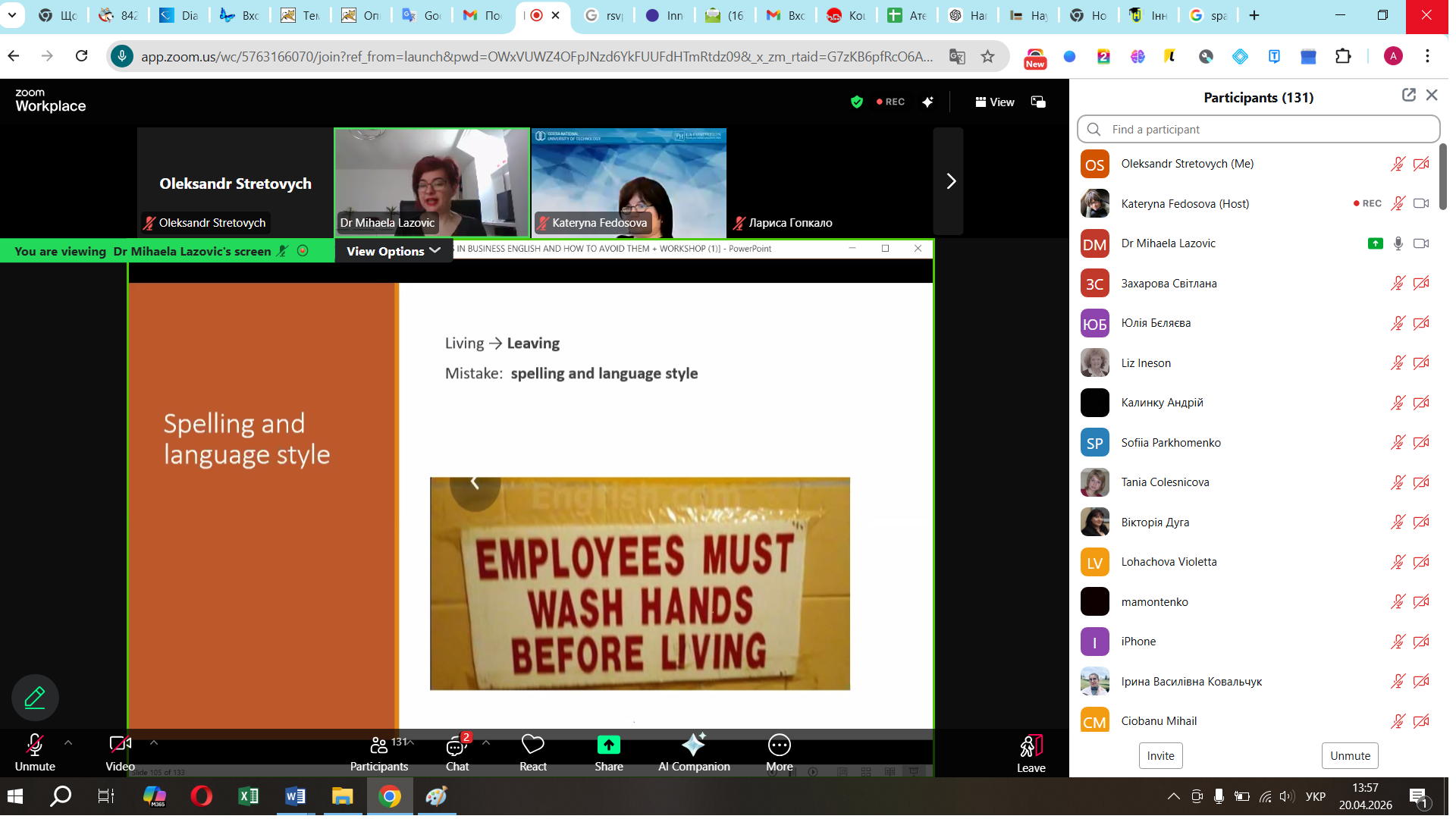Open audio settings caret beside Unmute

68,742
